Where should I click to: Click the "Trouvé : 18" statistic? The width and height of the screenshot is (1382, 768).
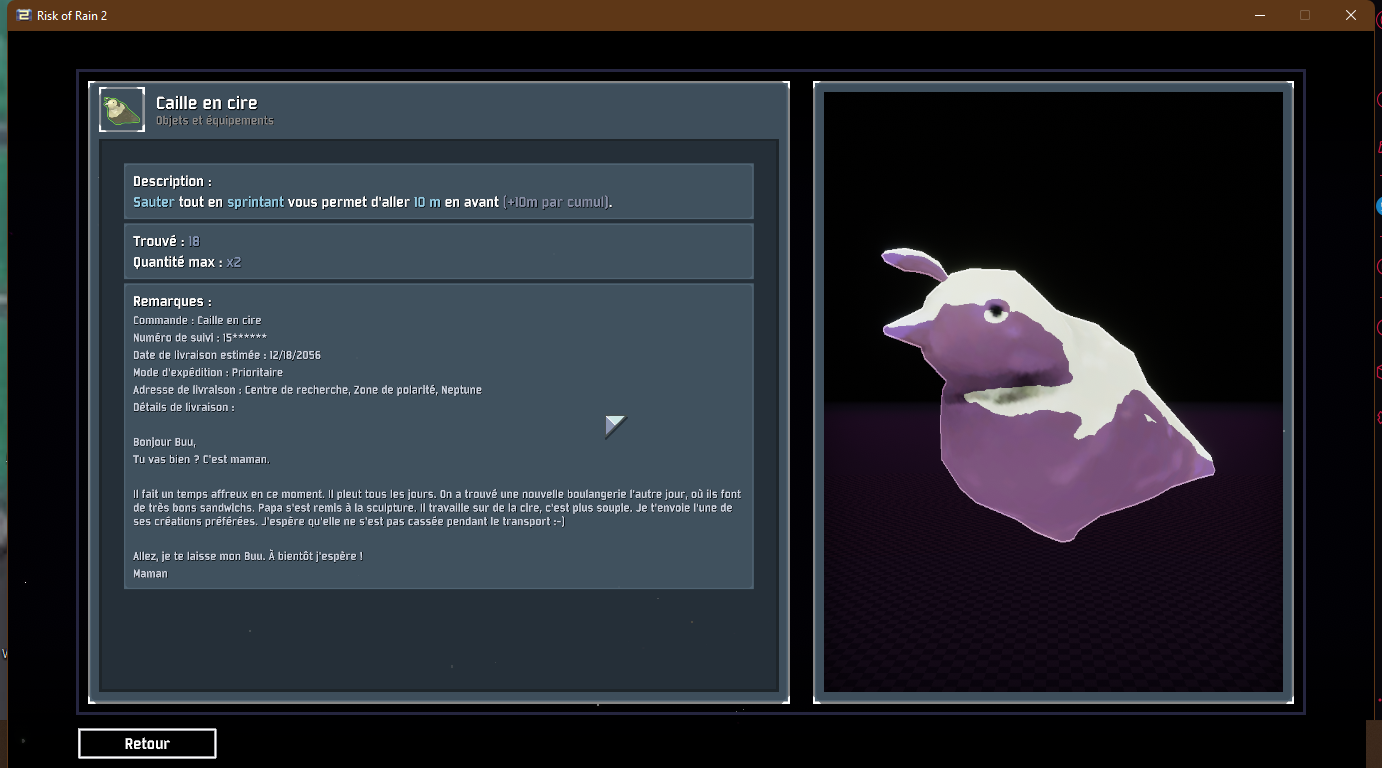pos(166,242)
